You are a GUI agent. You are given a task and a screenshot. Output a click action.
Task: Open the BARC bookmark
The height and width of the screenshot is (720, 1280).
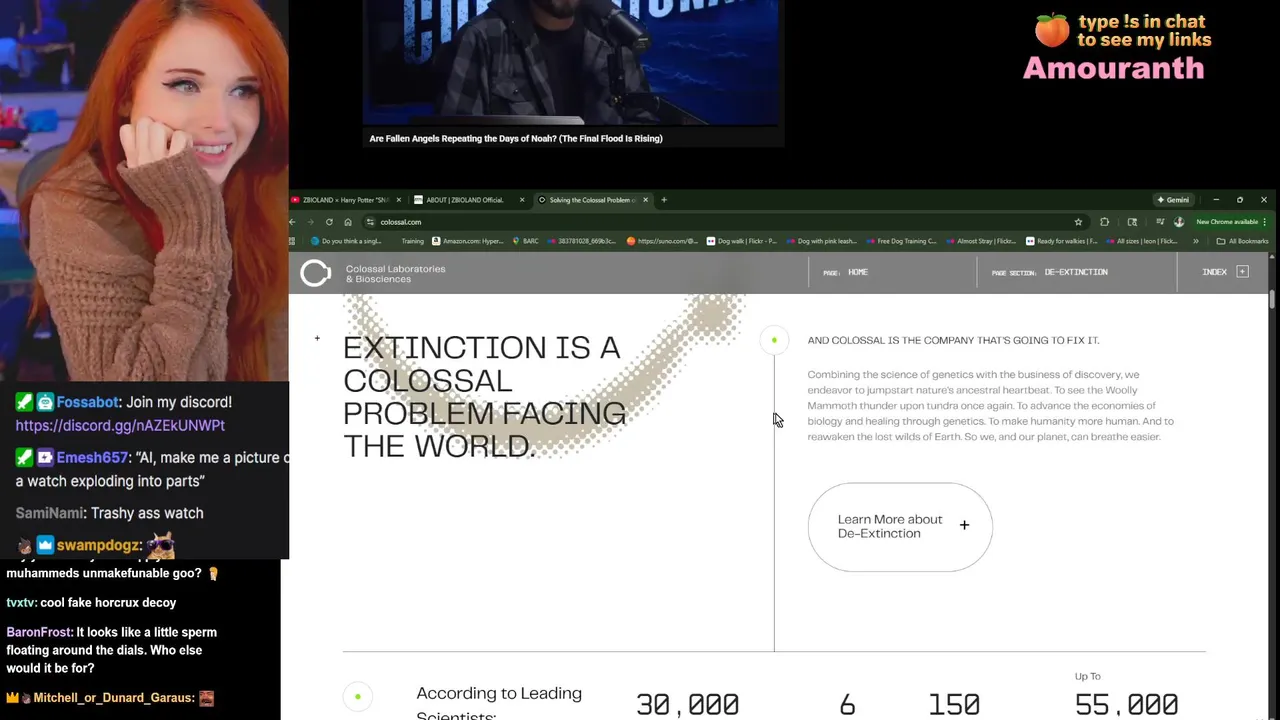point(525,241)
